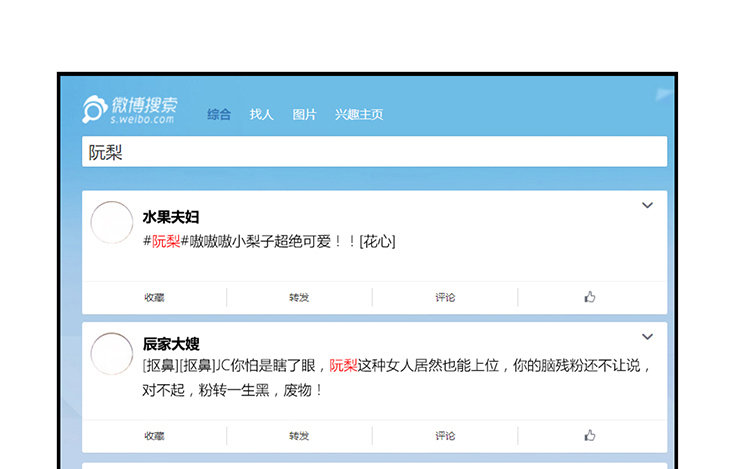Screen dimensions: 750x469
Task: Select the 图片 tab
Action: pos(304,115)
